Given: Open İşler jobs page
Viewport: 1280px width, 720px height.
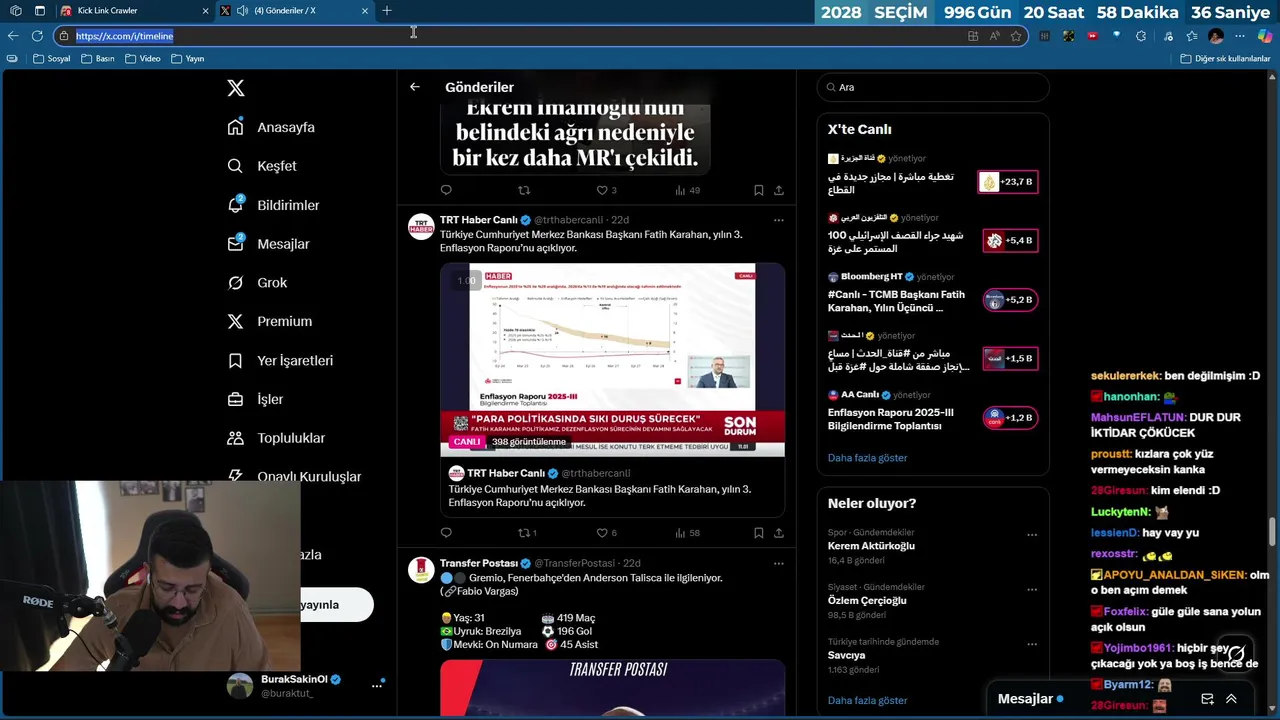Looking at the screenshot, I should click(255, 400).
